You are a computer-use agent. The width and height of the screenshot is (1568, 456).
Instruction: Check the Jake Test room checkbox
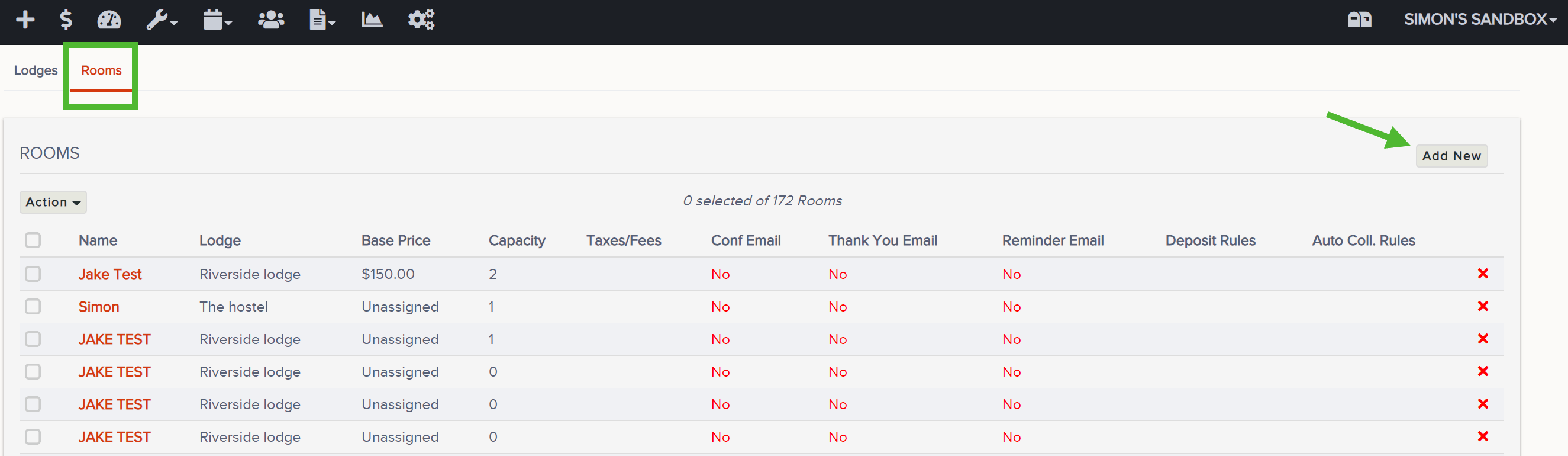point(33,274)
